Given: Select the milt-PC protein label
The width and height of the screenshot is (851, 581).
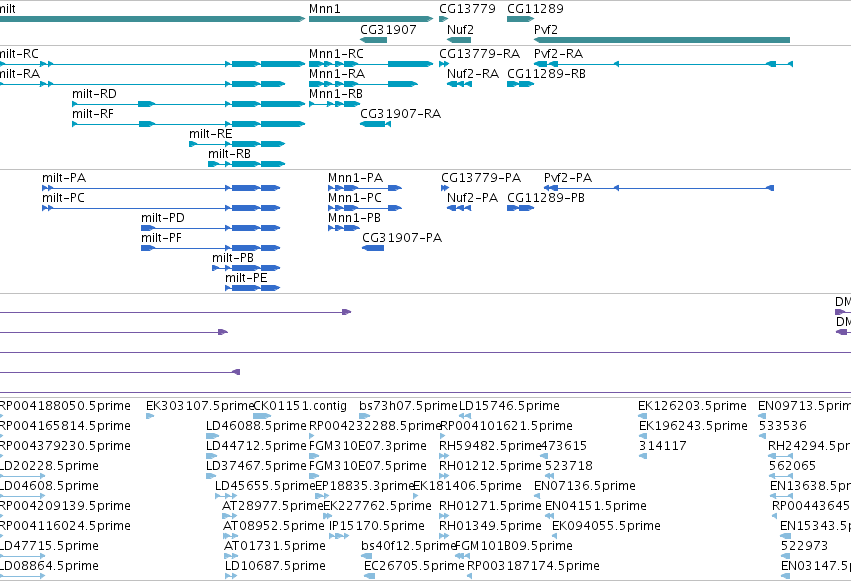Looking at the screenshot, I should point(63,198).
